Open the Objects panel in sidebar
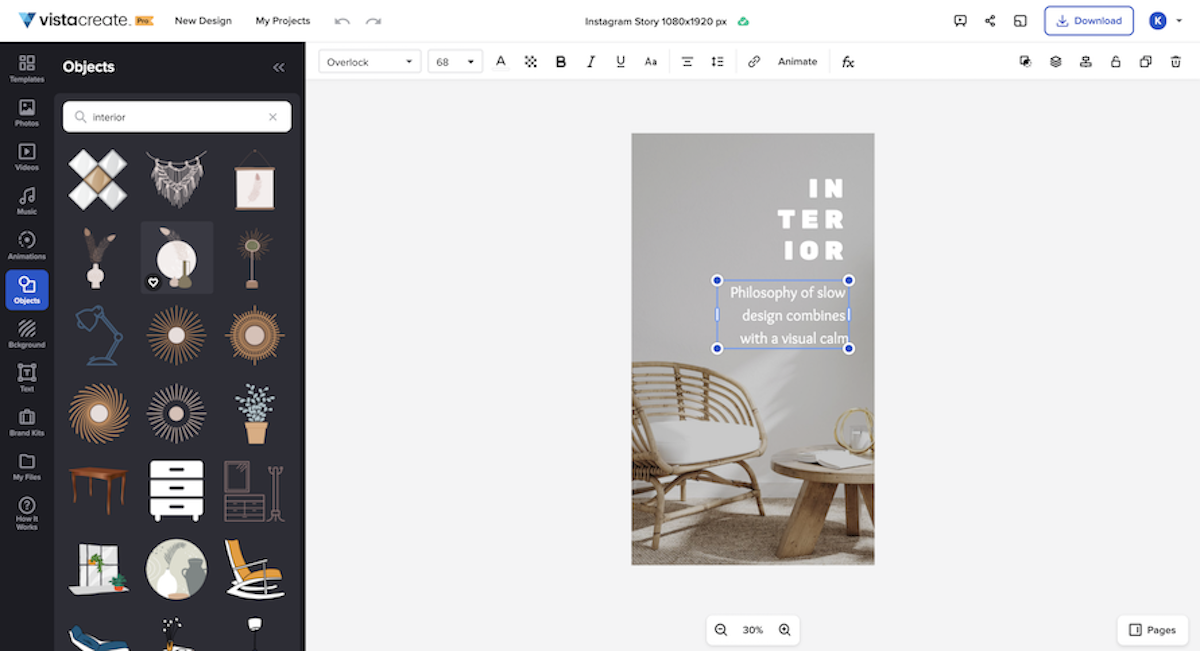 pos(27,290)
